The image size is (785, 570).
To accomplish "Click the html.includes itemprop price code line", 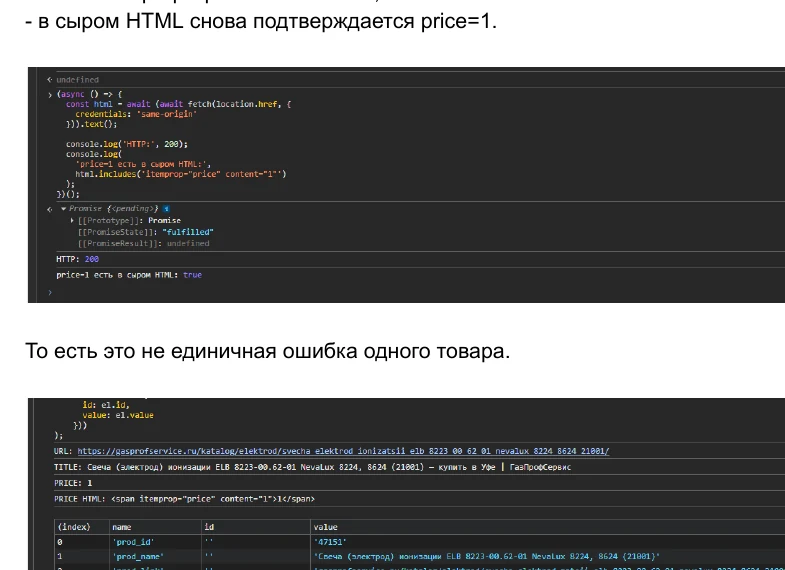I will 181,174.
